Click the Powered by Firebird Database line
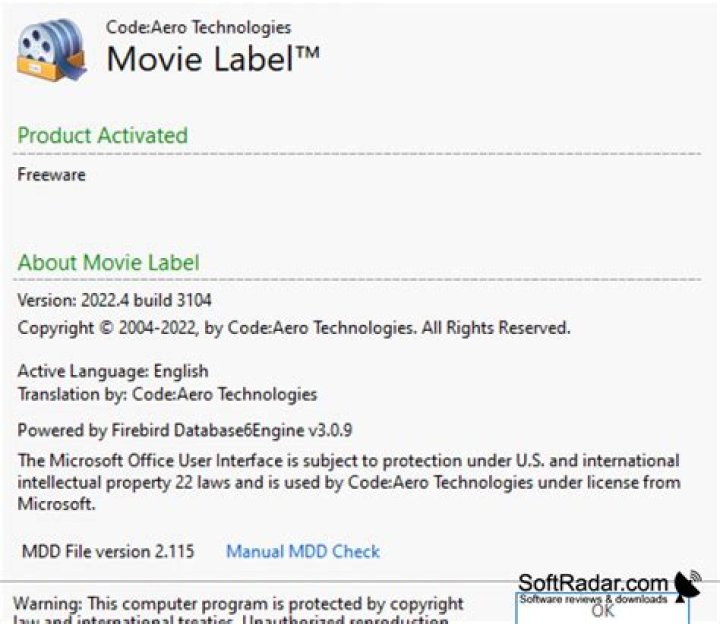Image resolution: width=720 pixels, height=624 pixels. click(x=185, y=431)
